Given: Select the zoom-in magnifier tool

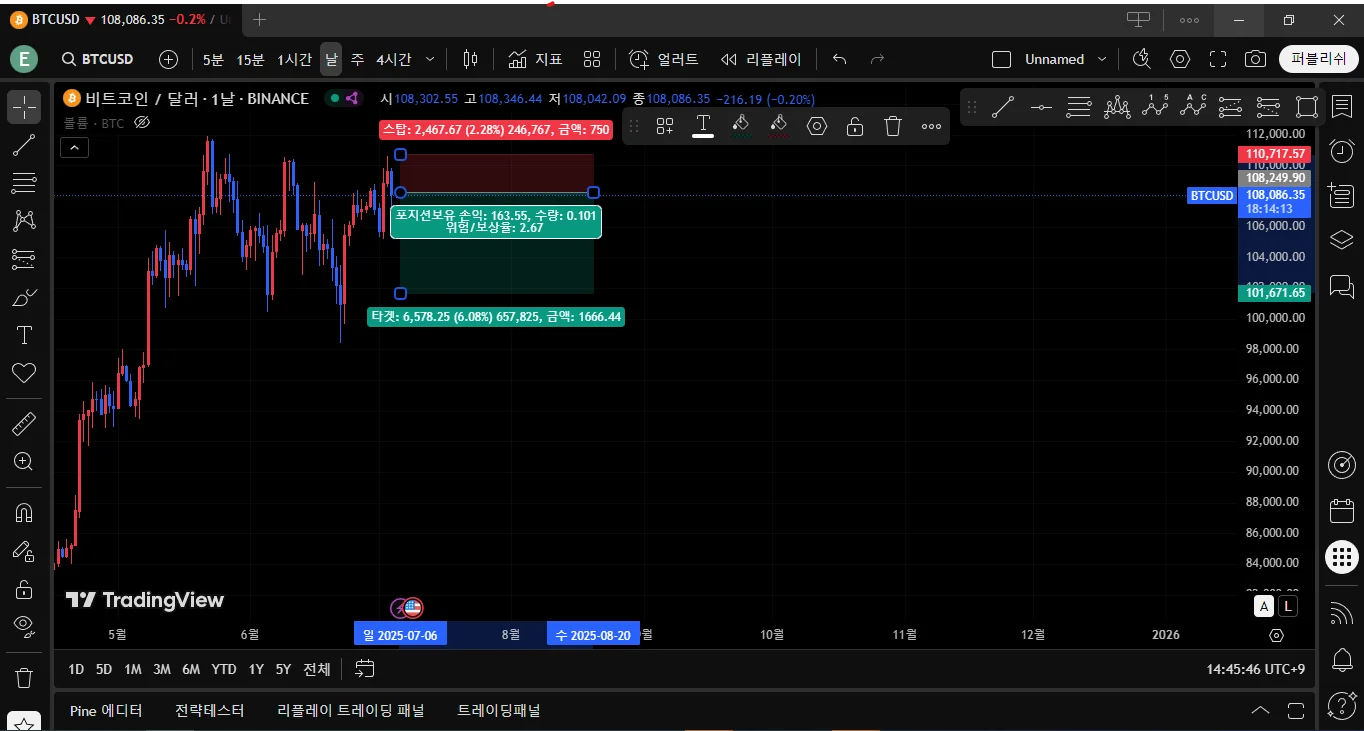Looking at the screenshot, I should 24,462.
